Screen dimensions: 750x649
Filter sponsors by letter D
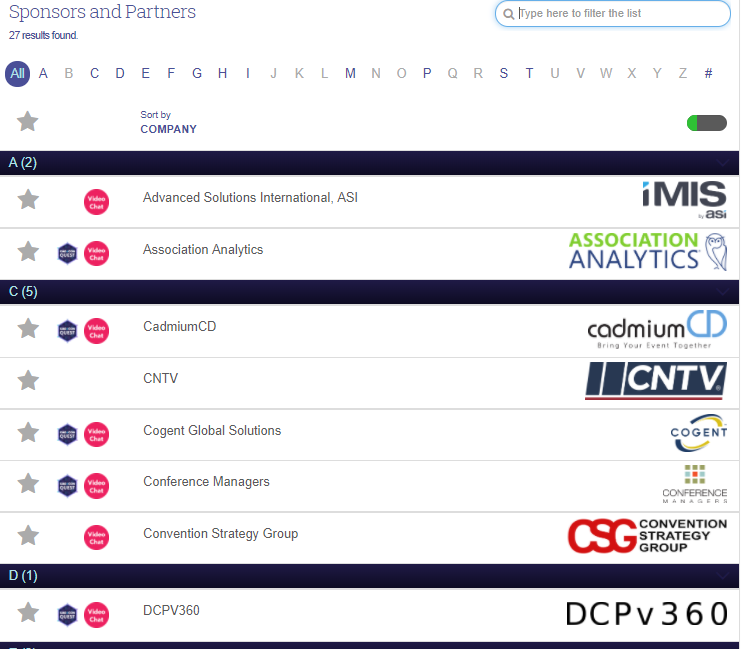coord(120,74)
